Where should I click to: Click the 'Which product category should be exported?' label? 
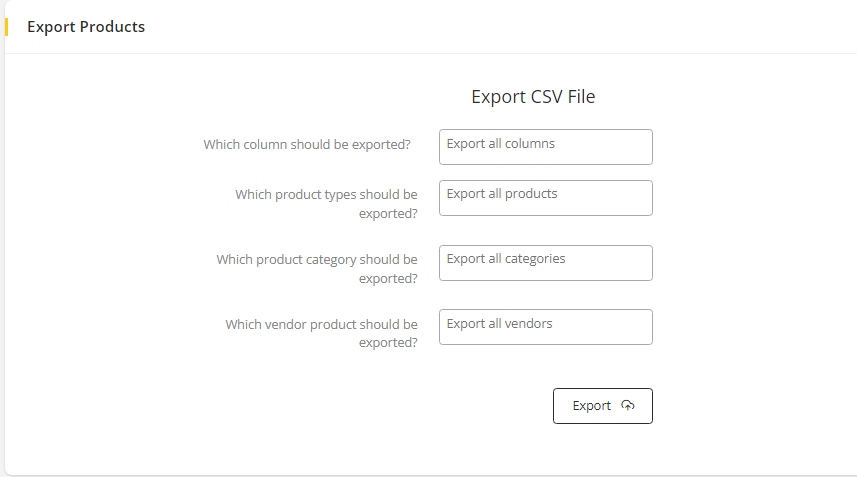(x=317, y=268)
